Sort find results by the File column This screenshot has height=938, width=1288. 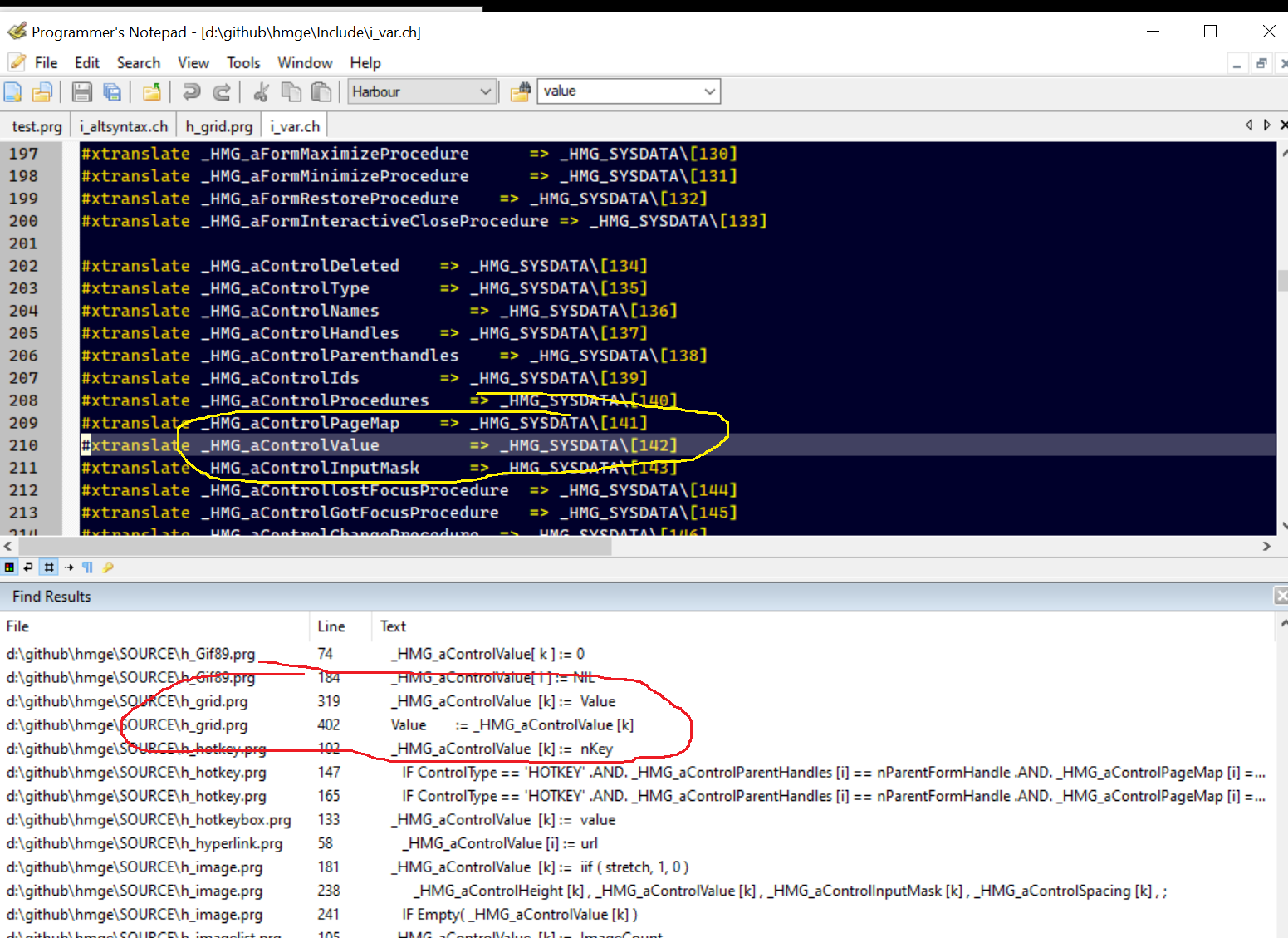(x=155, y=626)
